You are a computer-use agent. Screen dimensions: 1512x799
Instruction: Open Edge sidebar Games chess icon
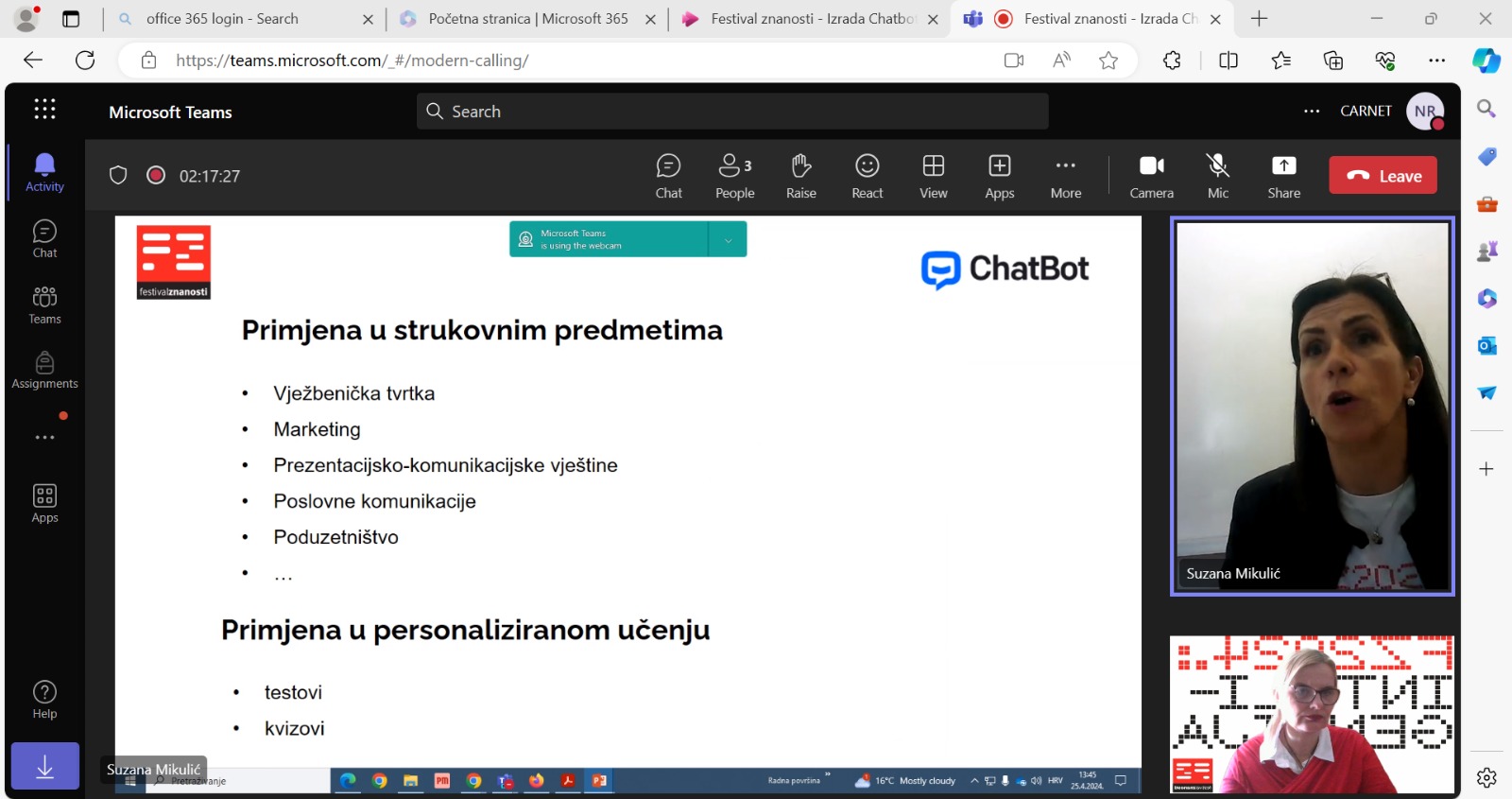click(1486, 251)
